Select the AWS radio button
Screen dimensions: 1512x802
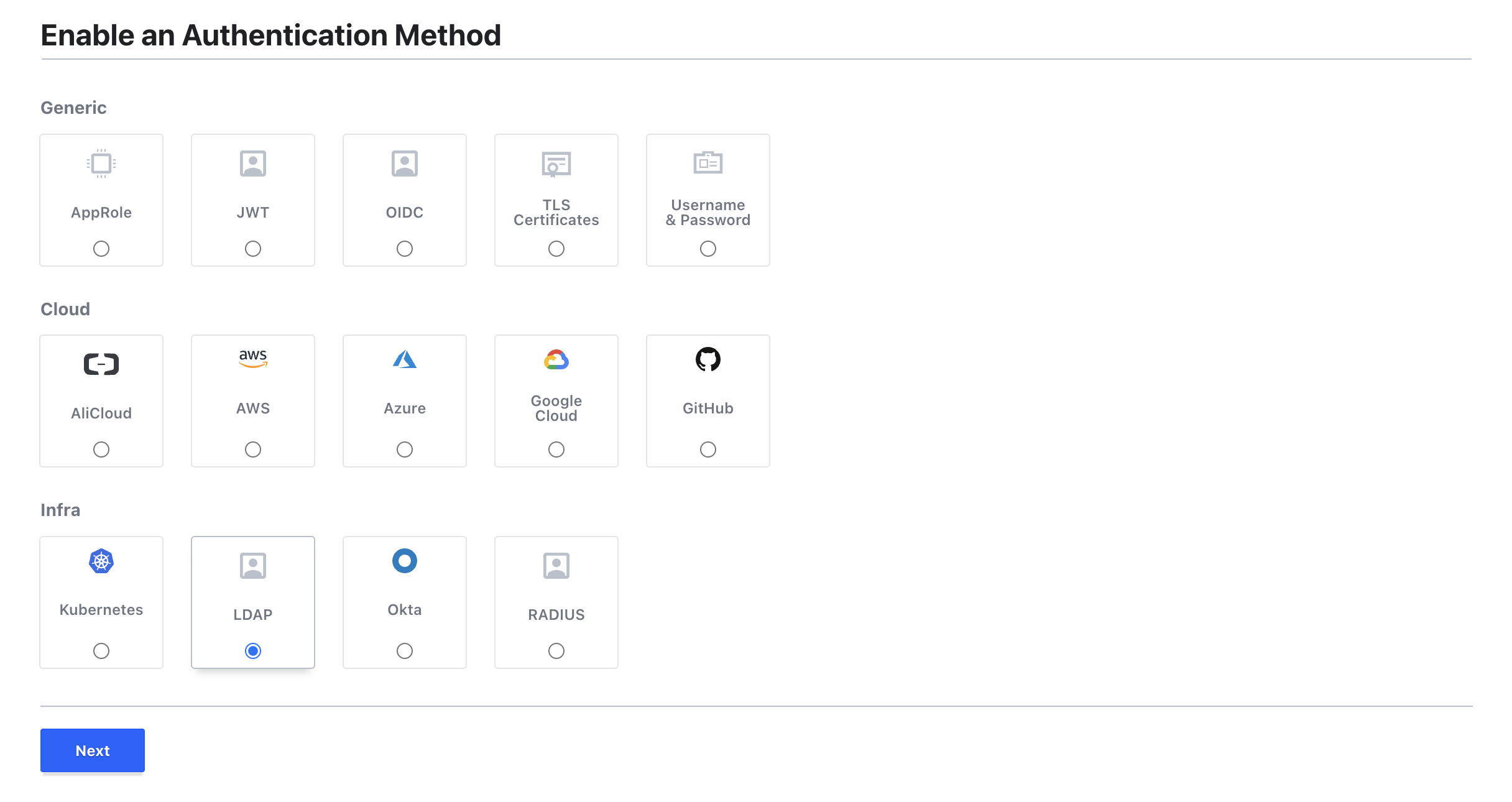pyautogui.click(x=253, y=449)
